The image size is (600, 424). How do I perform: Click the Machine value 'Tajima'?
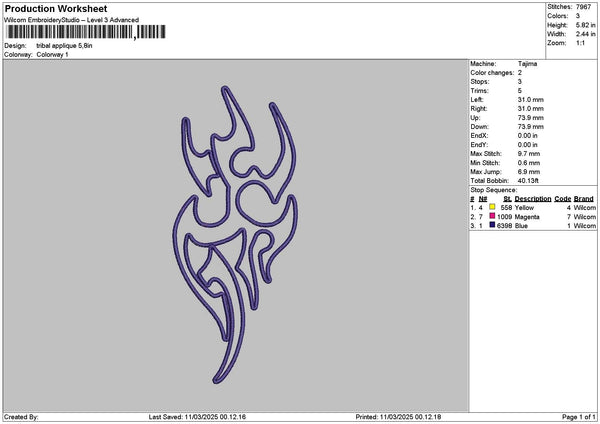point(527,64)
